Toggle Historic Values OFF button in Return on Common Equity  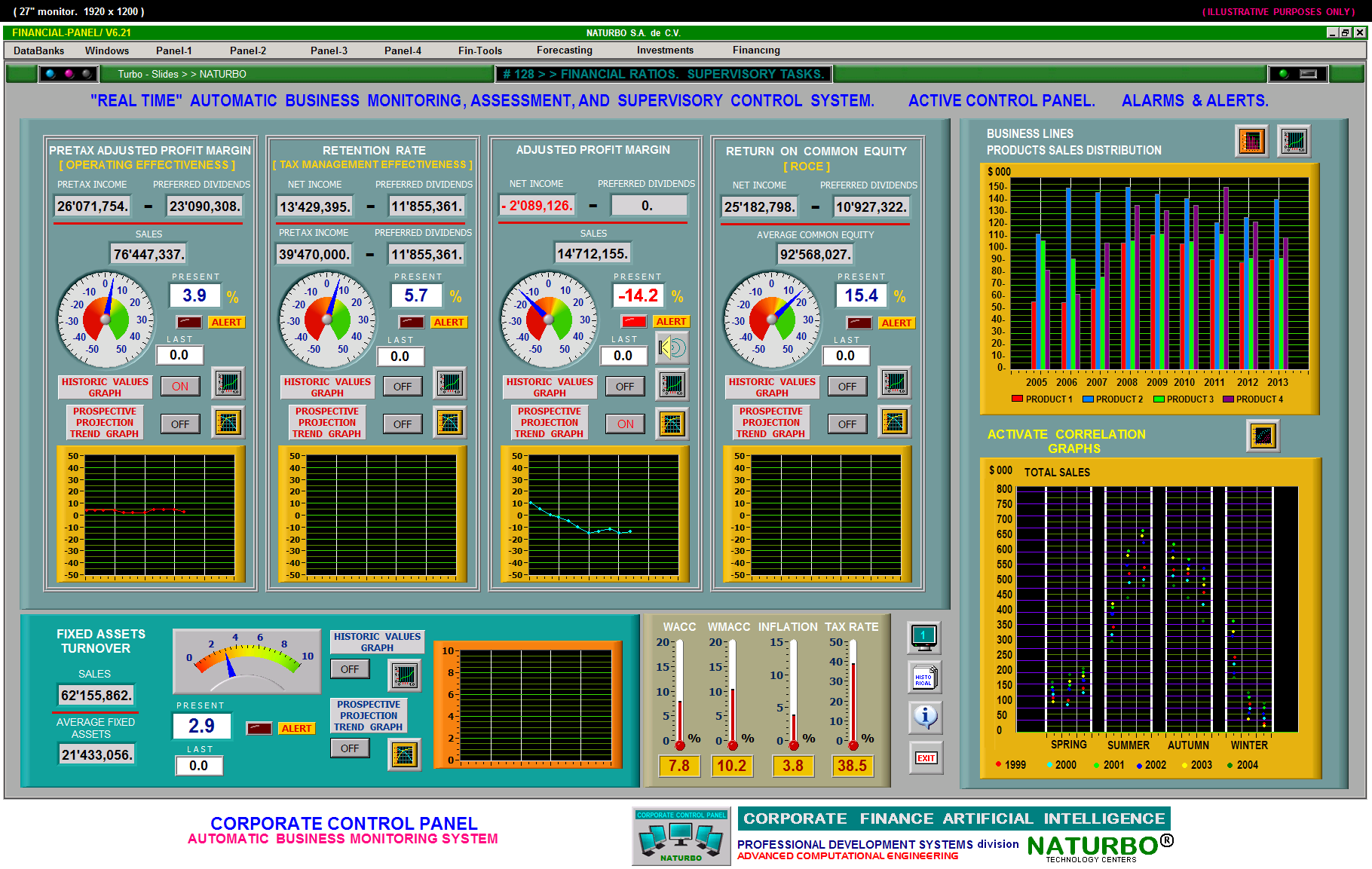(x=847, y=387)
